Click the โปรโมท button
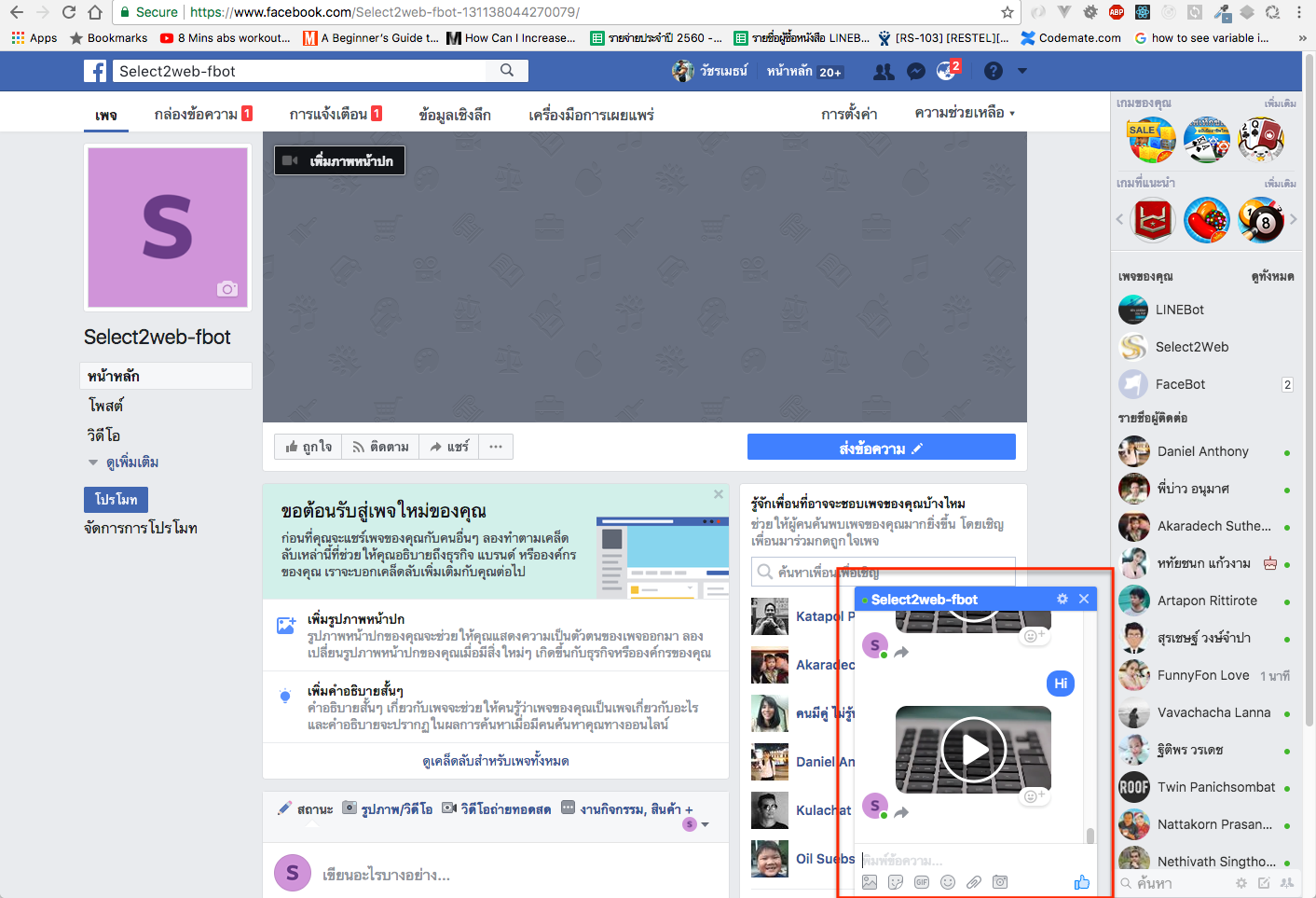Viewport: 1316px width, 898px height. (x=116, y=500)
